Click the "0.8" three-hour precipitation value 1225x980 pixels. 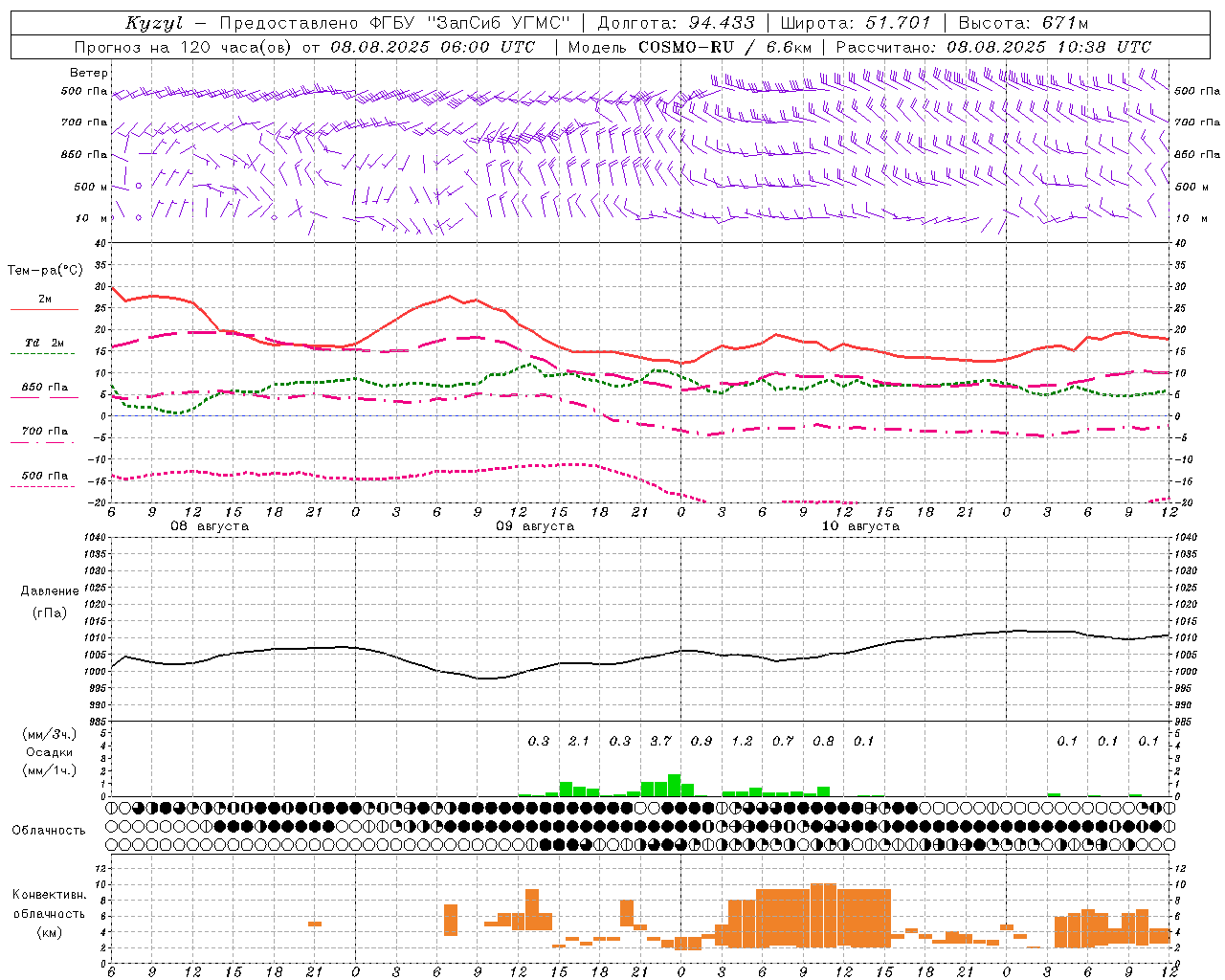[824, 741]
